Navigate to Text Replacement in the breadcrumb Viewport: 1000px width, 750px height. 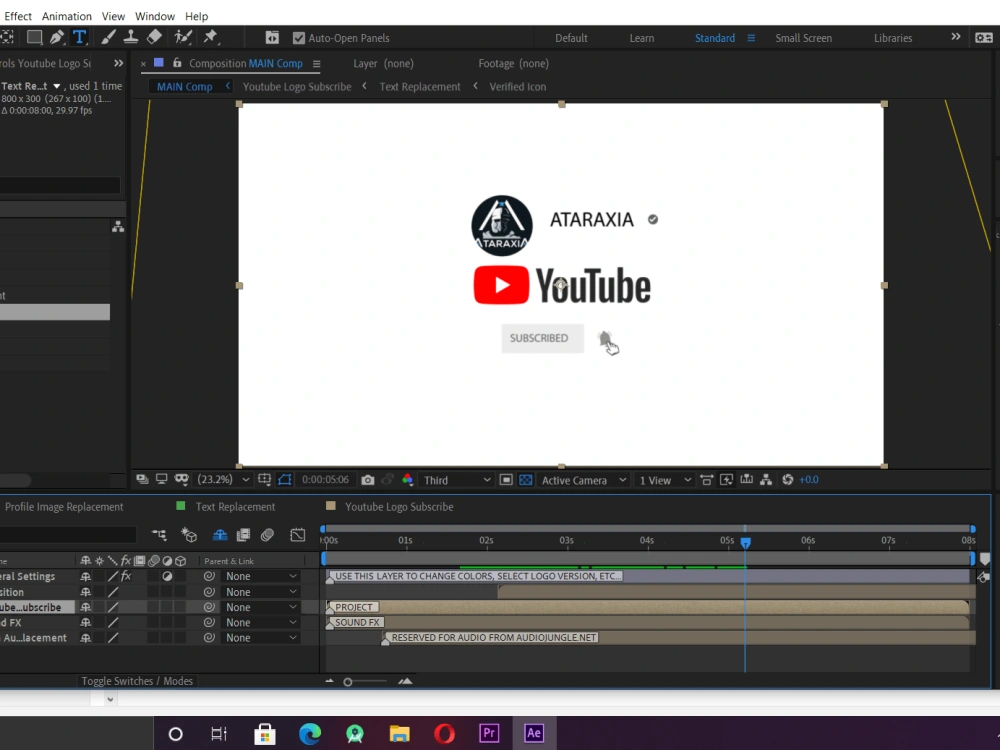[420, 87]
